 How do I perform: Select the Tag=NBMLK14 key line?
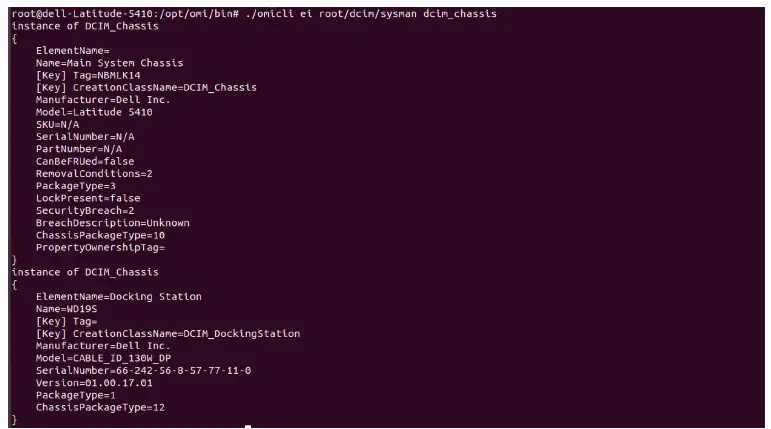point(88,75)
